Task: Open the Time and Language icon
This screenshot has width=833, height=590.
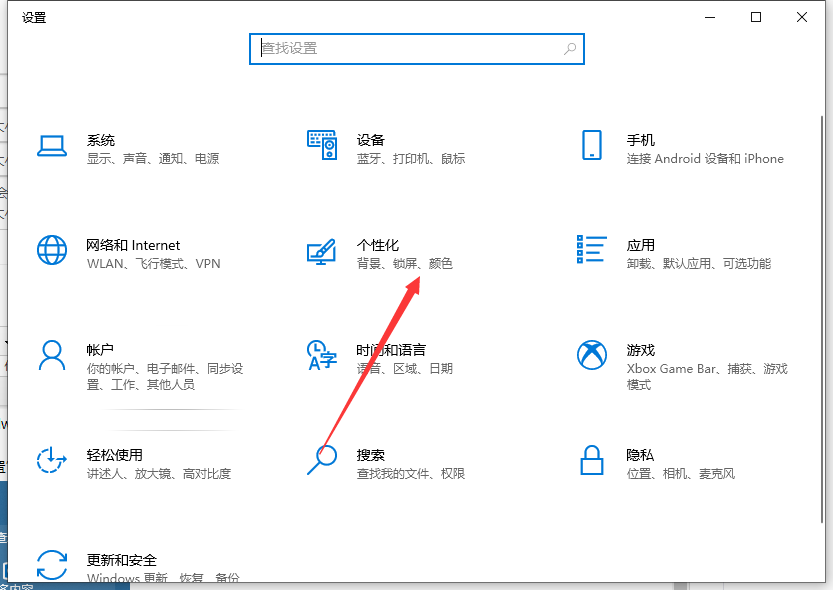Action: [x=322, y=355]
